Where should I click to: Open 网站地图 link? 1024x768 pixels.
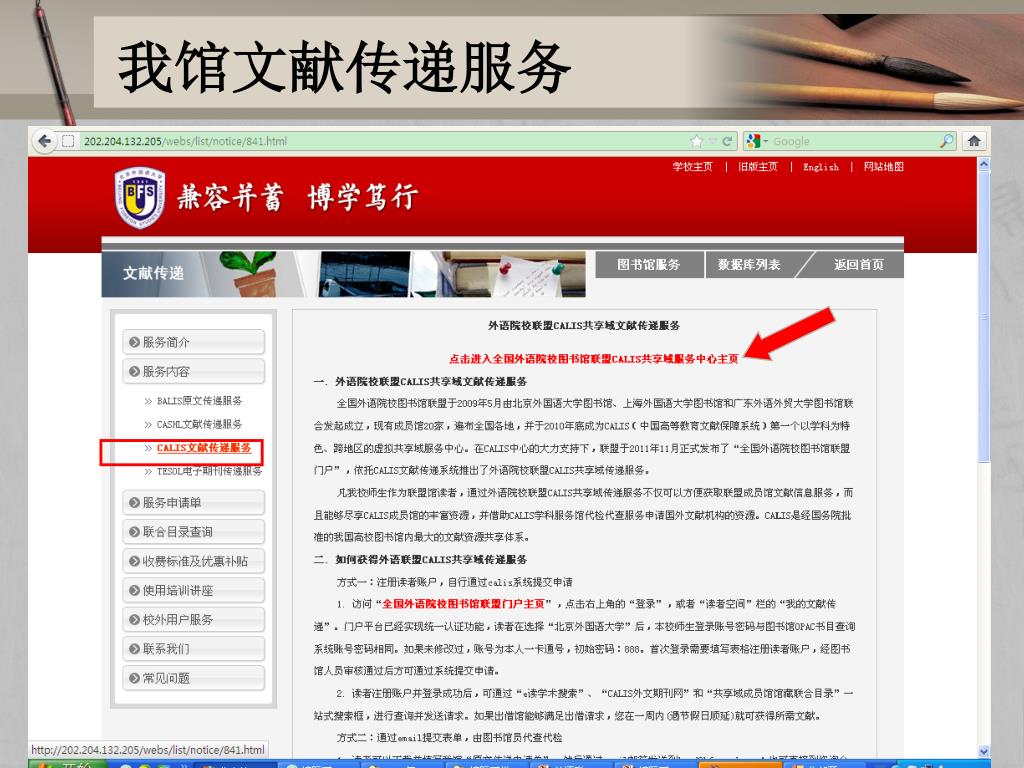point(884,167)
